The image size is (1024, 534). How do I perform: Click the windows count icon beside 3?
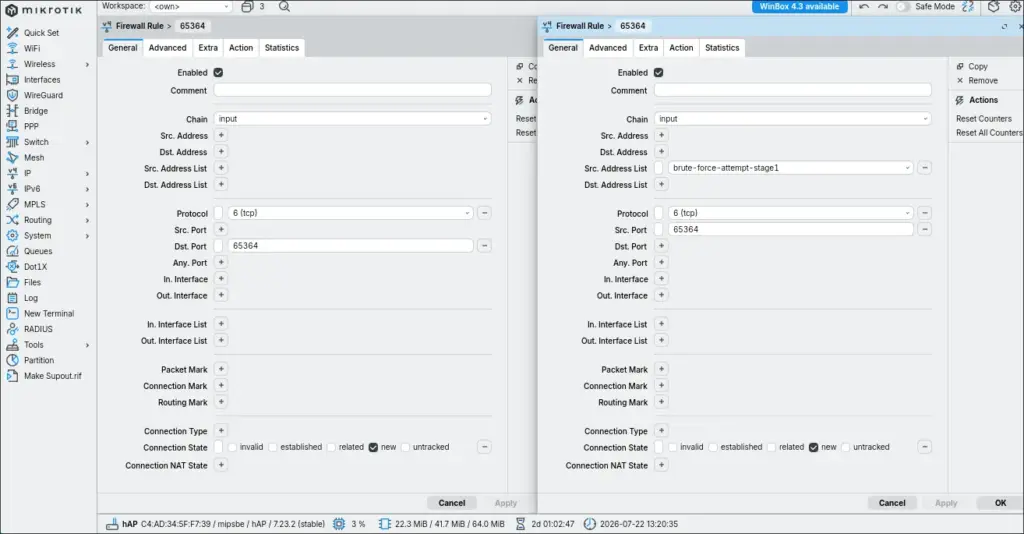[247, 7]
